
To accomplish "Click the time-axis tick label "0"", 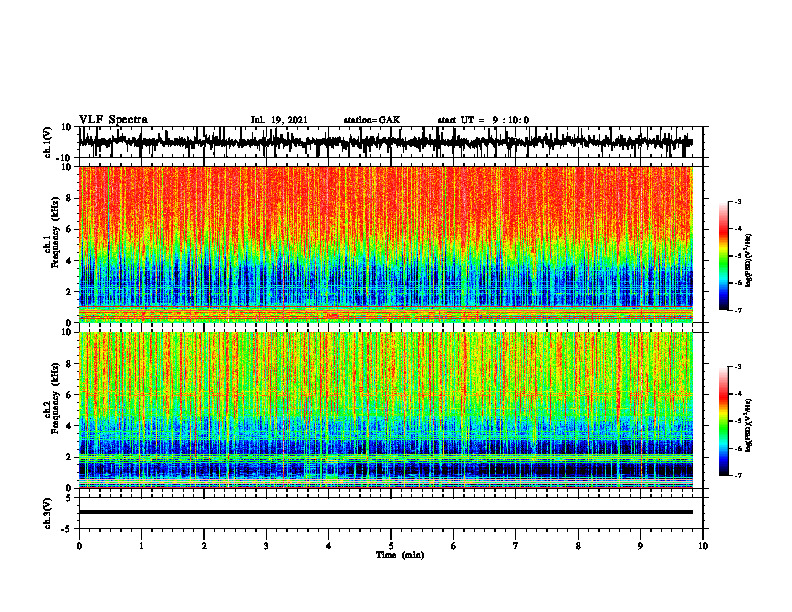I will [x=79, y=546].
